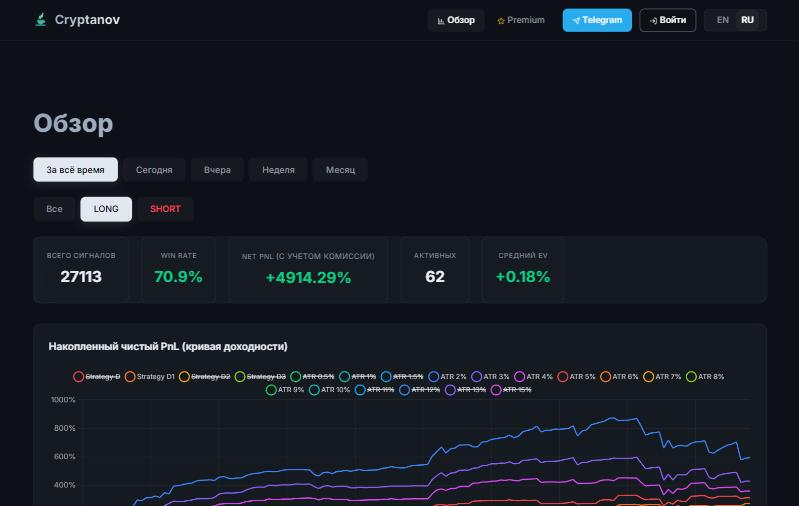Image resolution: width=799 pixels, height=506 pixels.
Task: Toggle ATR 7% legend series
Action: pyautogui.click(x=662, y=377)
